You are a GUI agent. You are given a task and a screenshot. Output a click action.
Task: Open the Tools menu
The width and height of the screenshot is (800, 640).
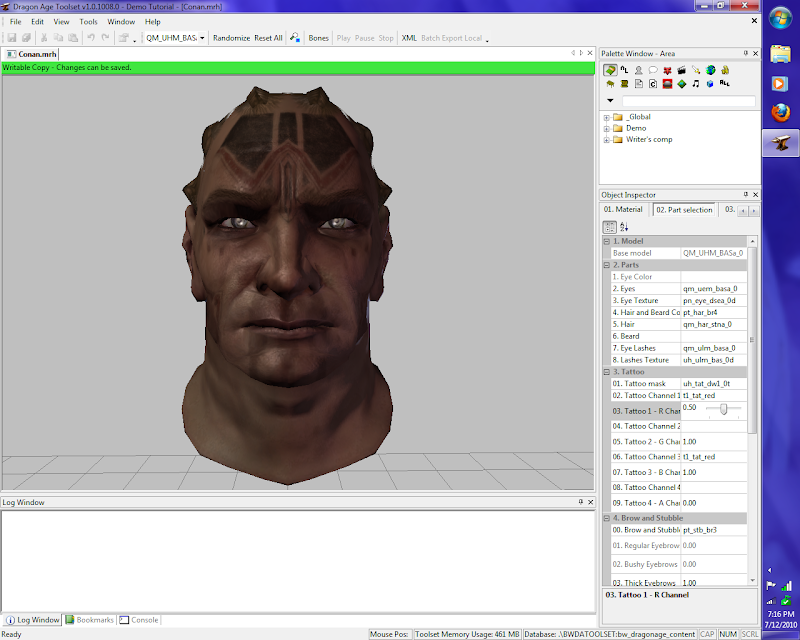coord(89,21)
